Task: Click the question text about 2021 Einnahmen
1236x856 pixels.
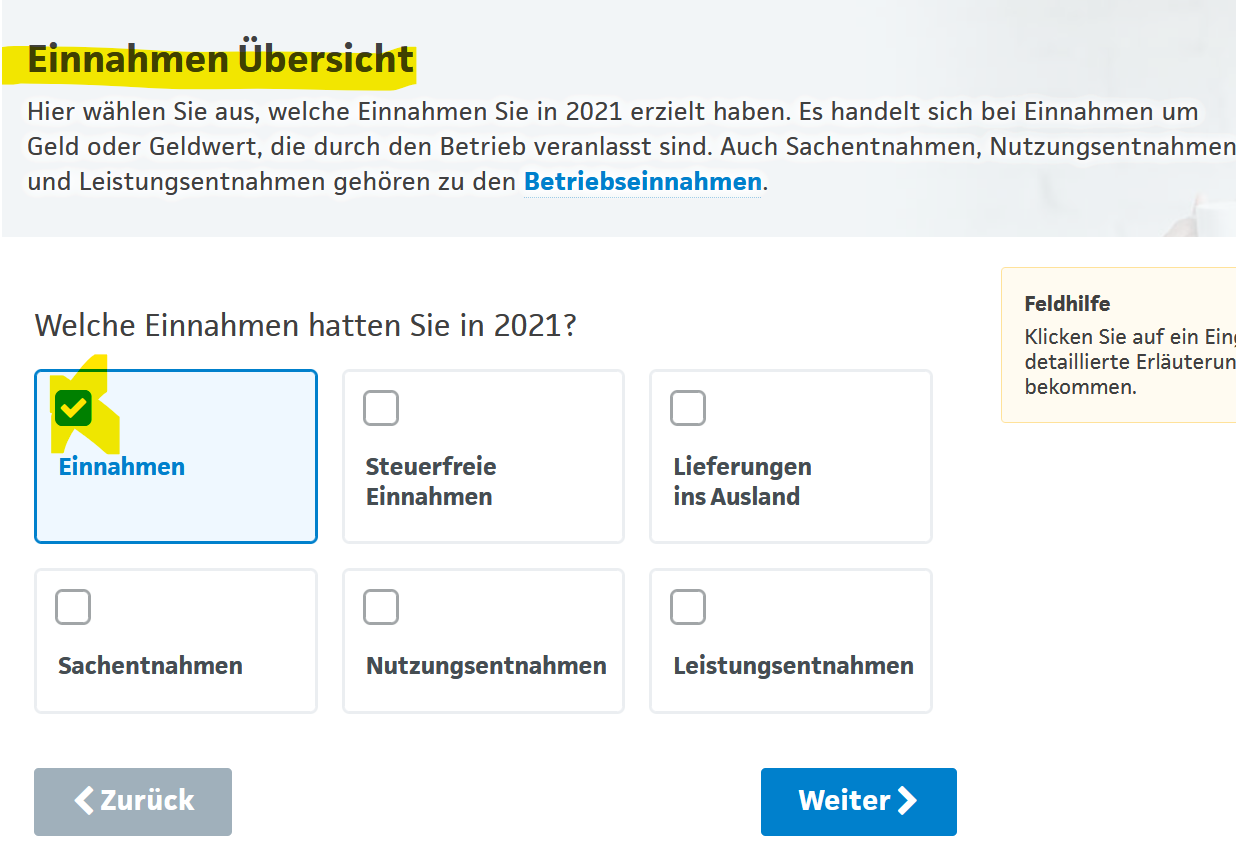Action: (x=305, y=326)
